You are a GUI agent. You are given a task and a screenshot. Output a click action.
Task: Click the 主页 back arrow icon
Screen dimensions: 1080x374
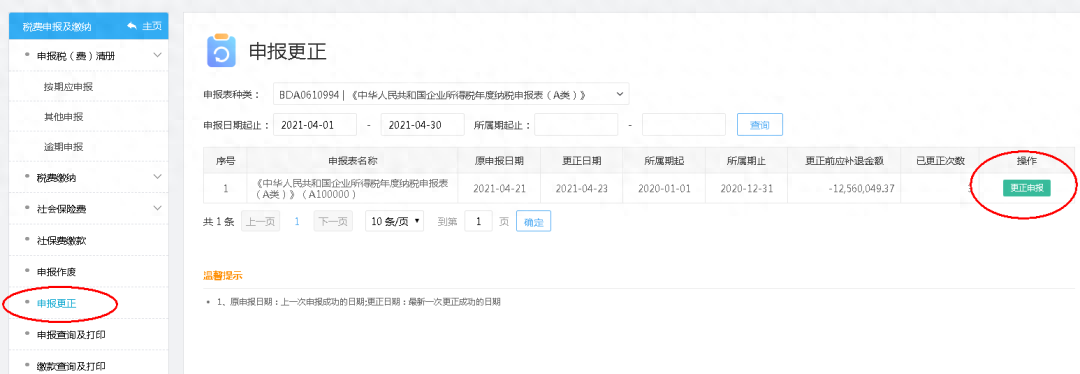(x=132, y=26)
